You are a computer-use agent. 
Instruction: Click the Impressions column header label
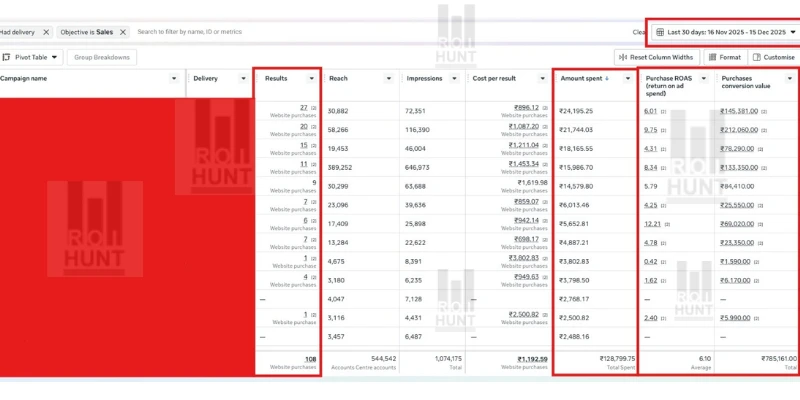(424, 79)
